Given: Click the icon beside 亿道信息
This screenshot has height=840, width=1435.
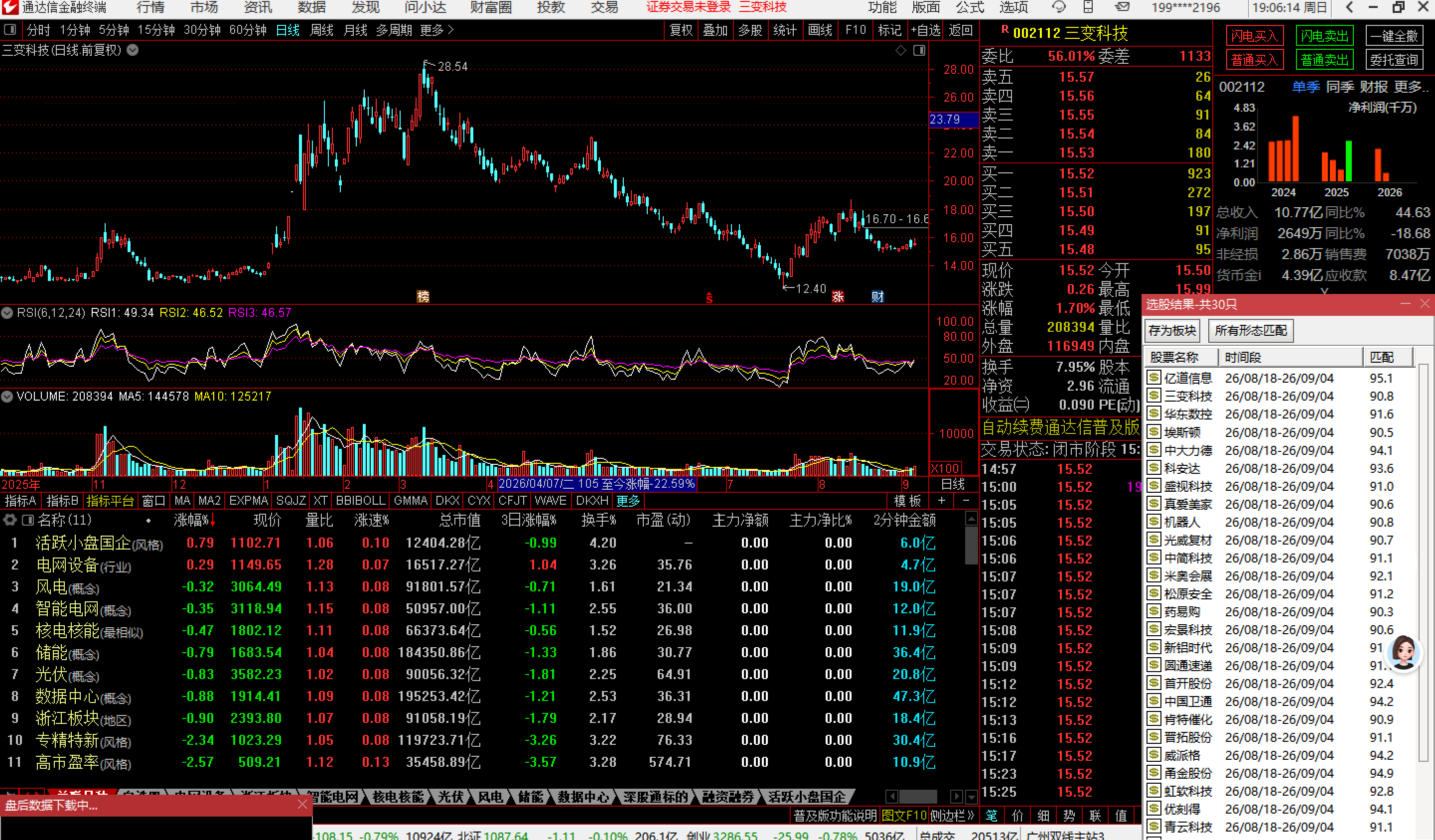Looking at the screenshot, I should coord(1153,378).
